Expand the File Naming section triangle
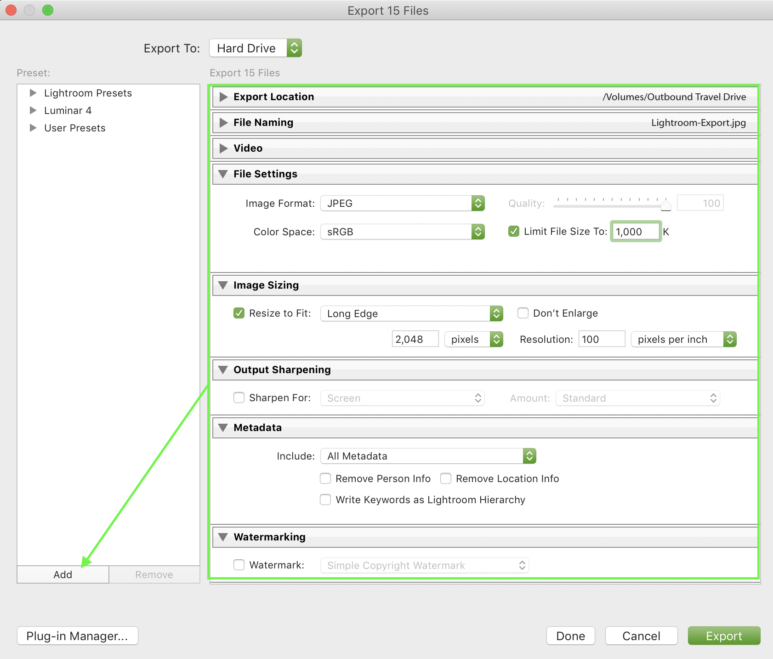 (223, 123)
